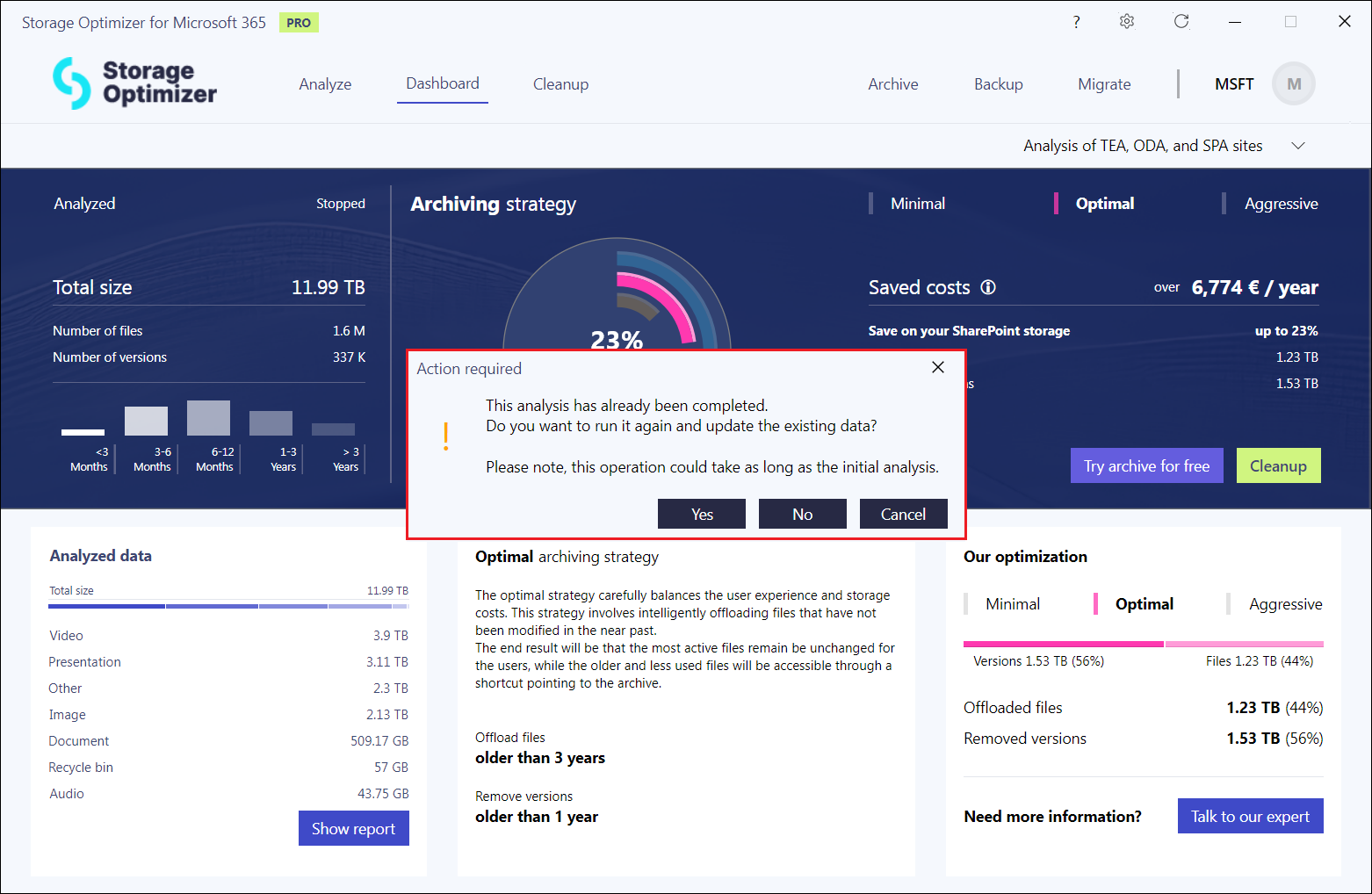Go to the Archive section
Screen dimensions: 1372x894
[892, 84]
